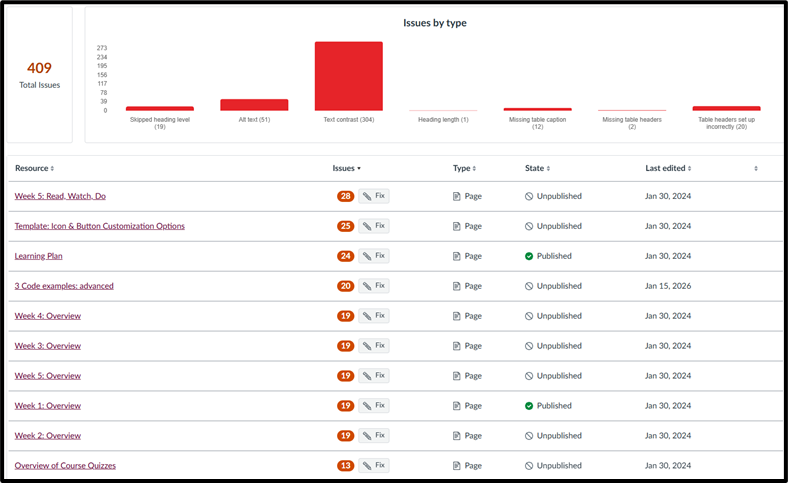788x483 pixels.
Task: Open the Template: Icon & Button Customization Options link
Action: point(100,226)
